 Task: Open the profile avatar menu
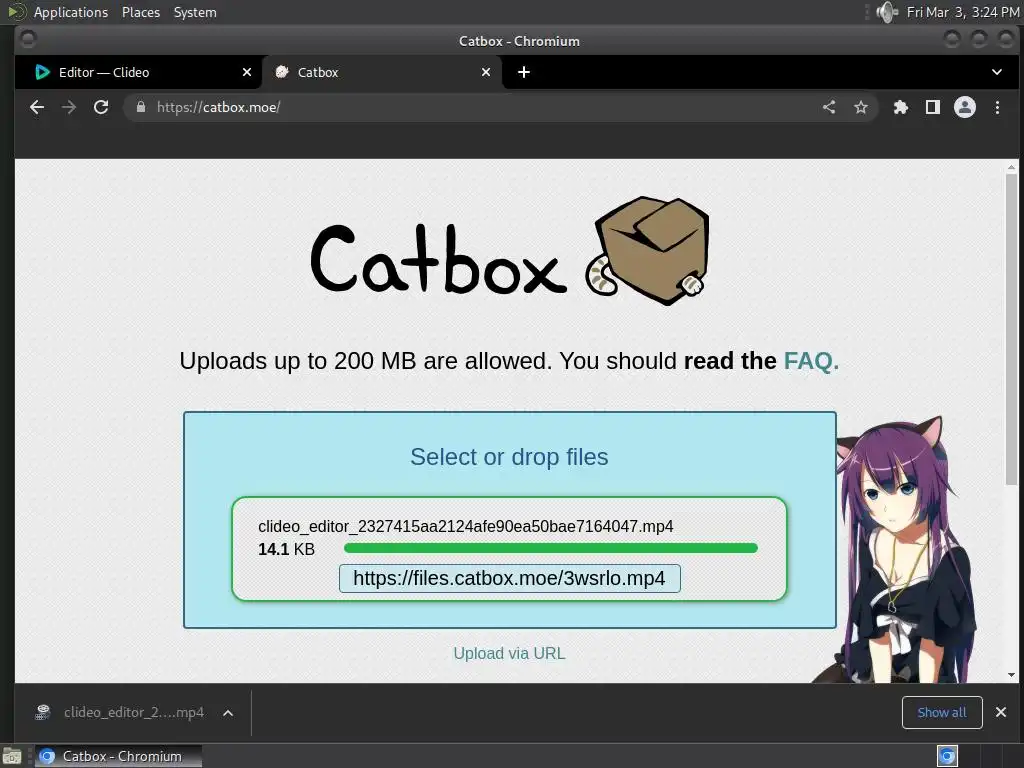tap(965, 107)
